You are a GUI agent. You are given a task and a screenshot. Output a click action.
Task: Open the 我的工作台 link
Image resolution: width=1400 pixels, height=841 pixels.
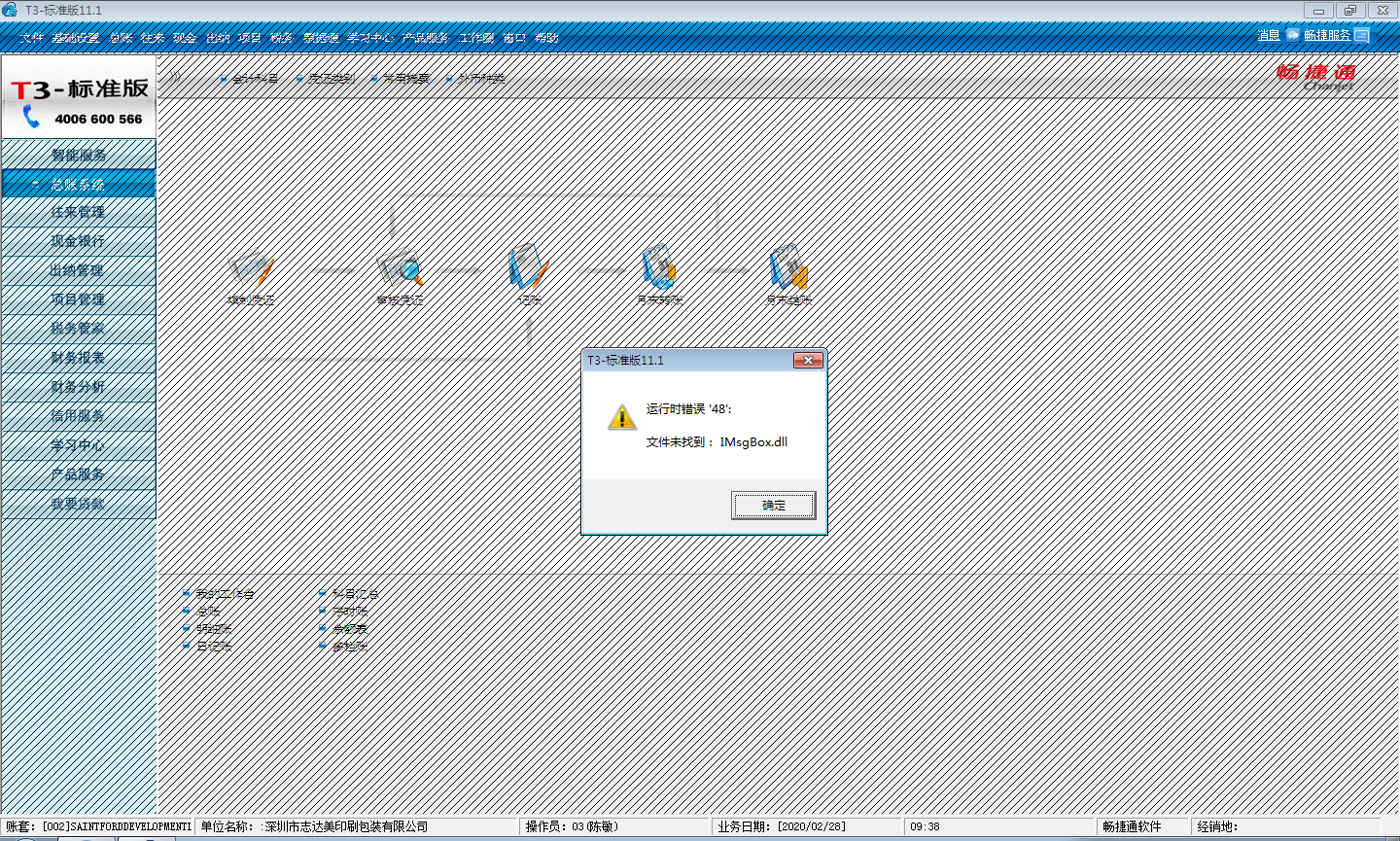pyautogui.click(x=225, y=593)
